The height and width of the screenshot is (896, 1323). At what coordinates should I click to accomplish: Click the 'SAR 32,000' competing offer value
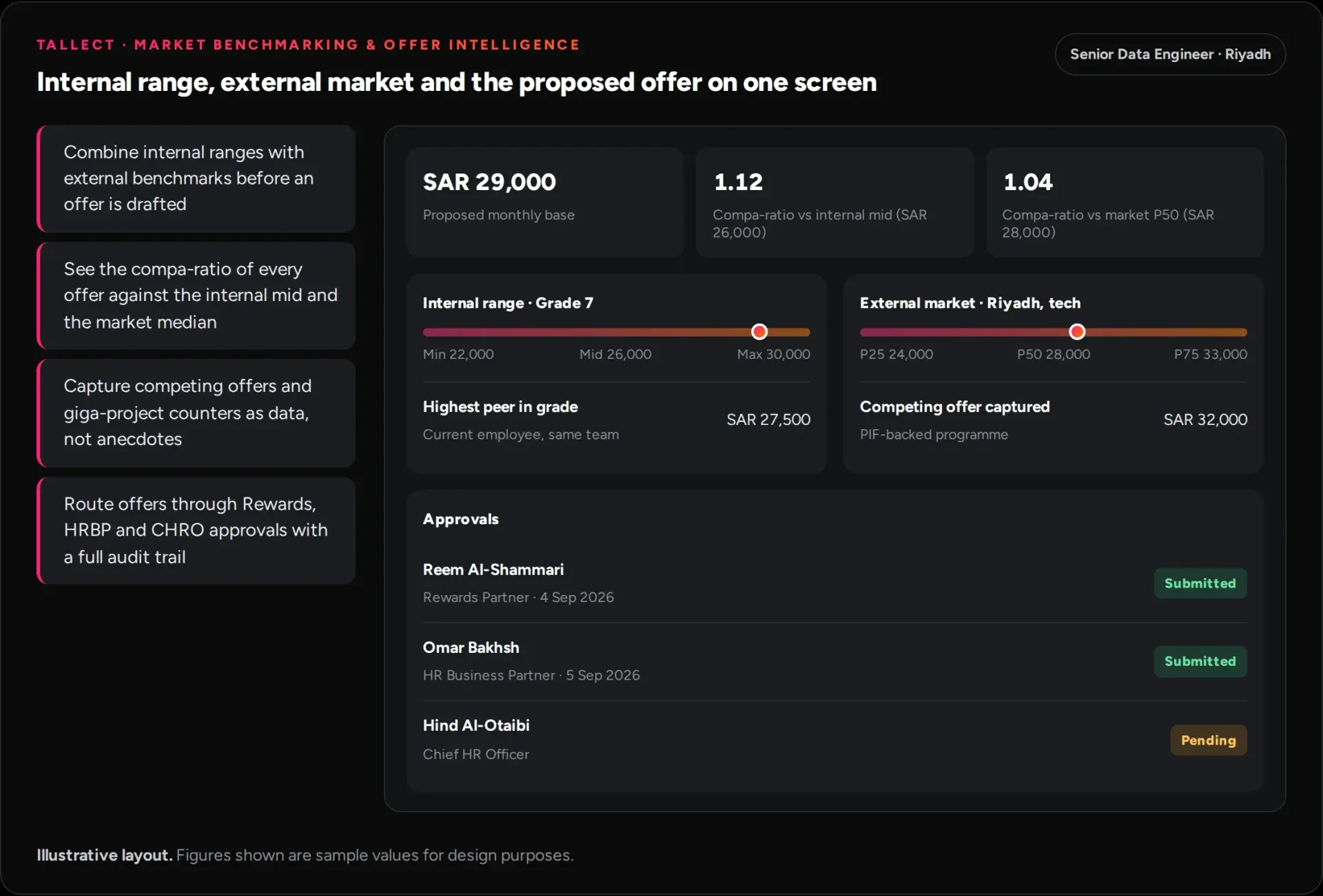click(1205, 419)
